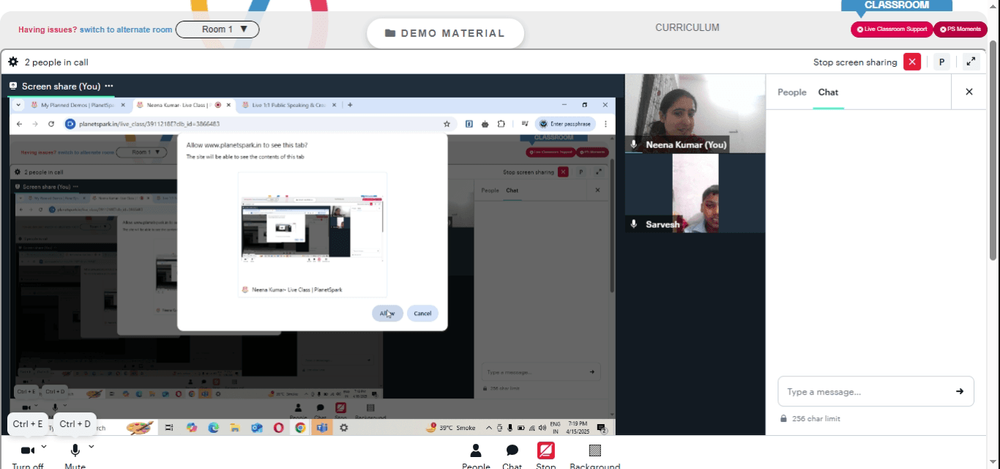Click browser Back arrow in shared screen
This screenshot has height=469, width=1000.
[x=19, y=124]
